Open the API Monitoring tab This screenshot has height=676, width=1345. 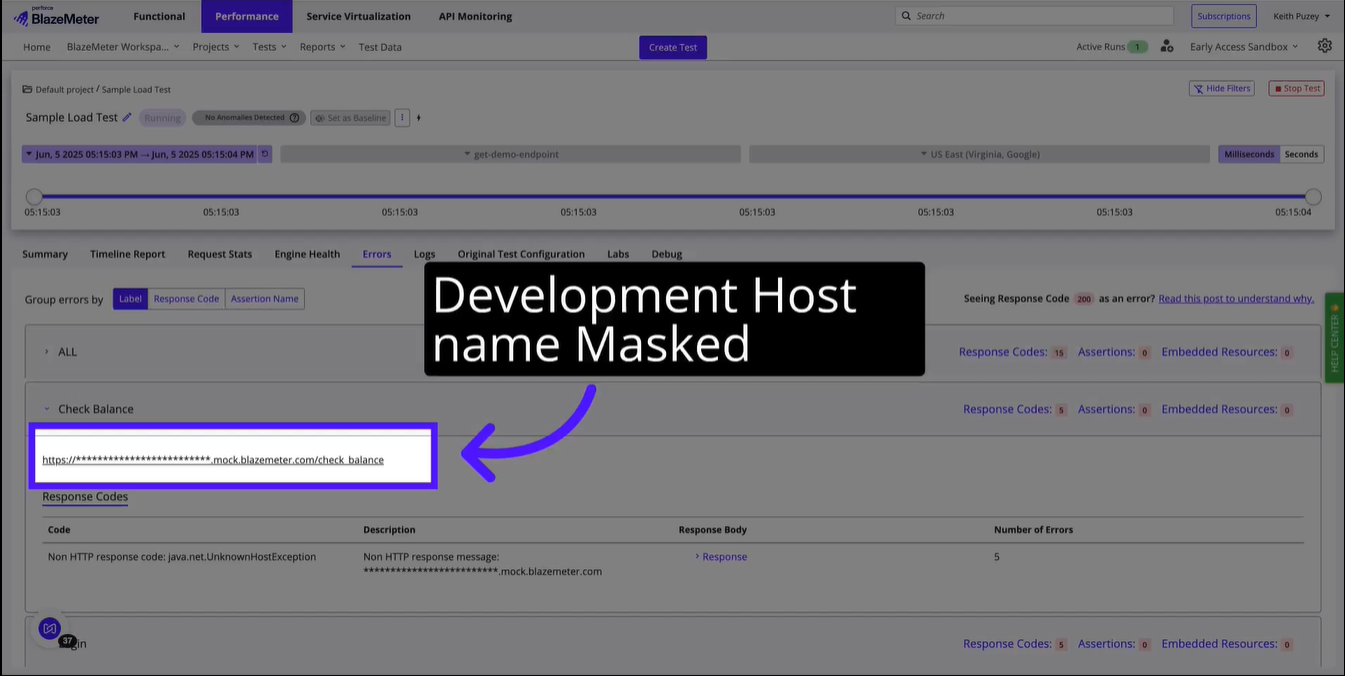point(475,16)
